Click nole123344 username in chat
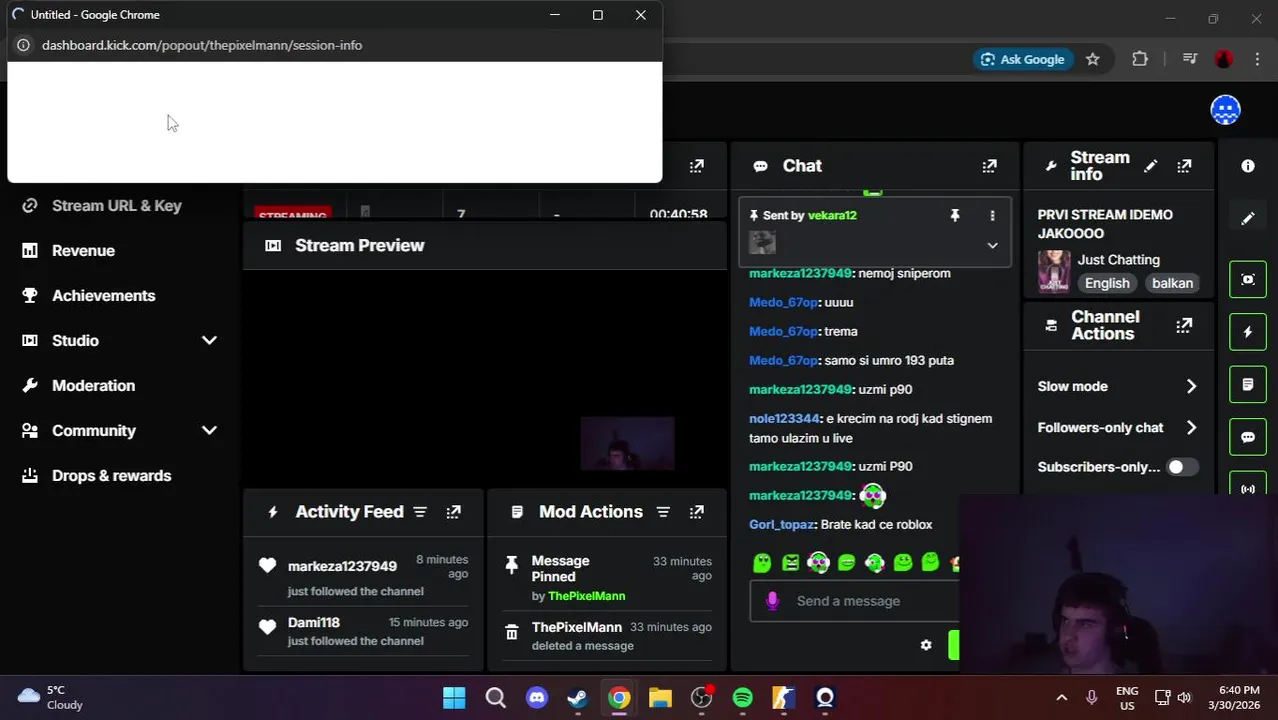Screen dimensions: 1278x720 tap(784, 418)
